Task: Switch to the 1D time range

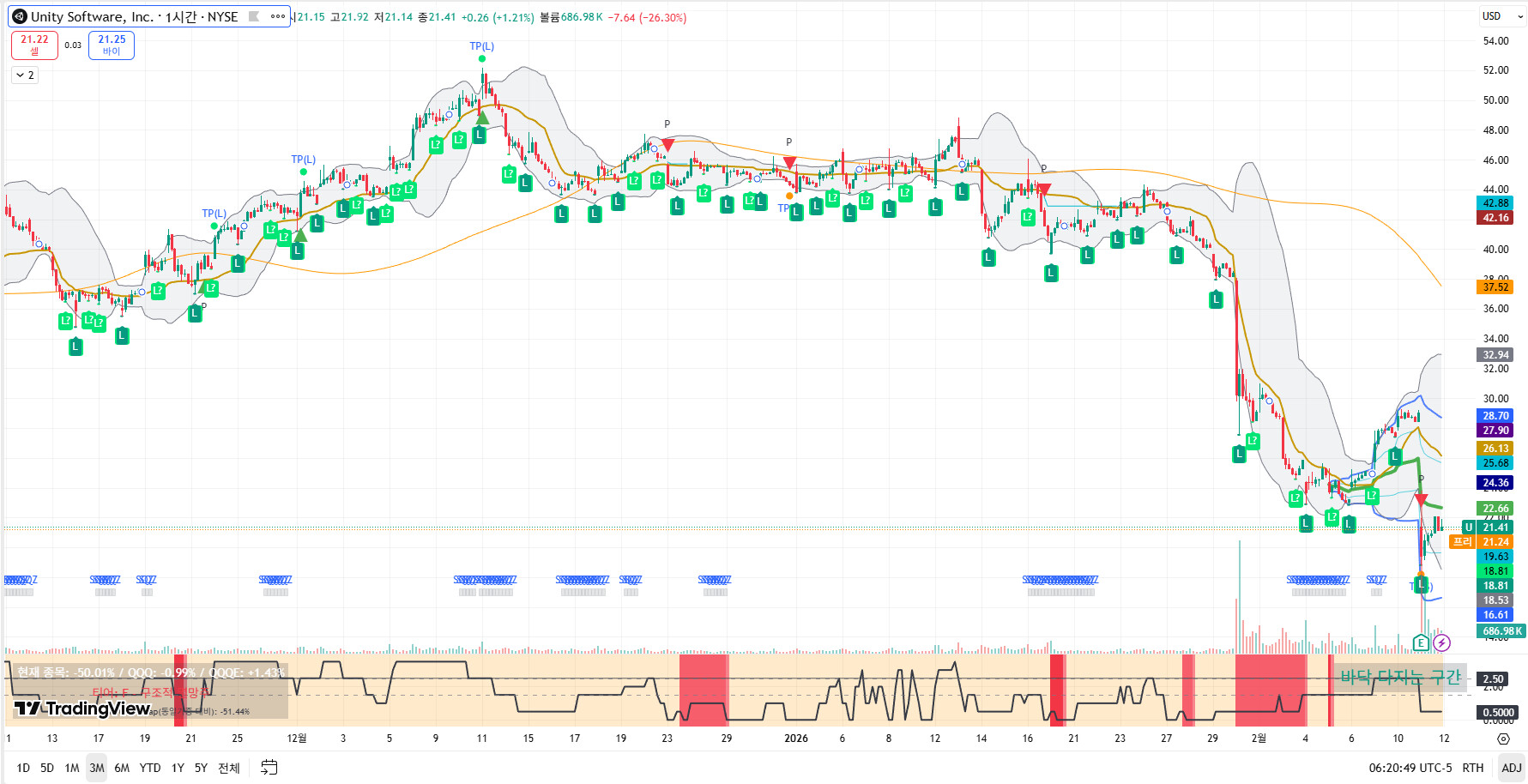Action: coord(23,768)
